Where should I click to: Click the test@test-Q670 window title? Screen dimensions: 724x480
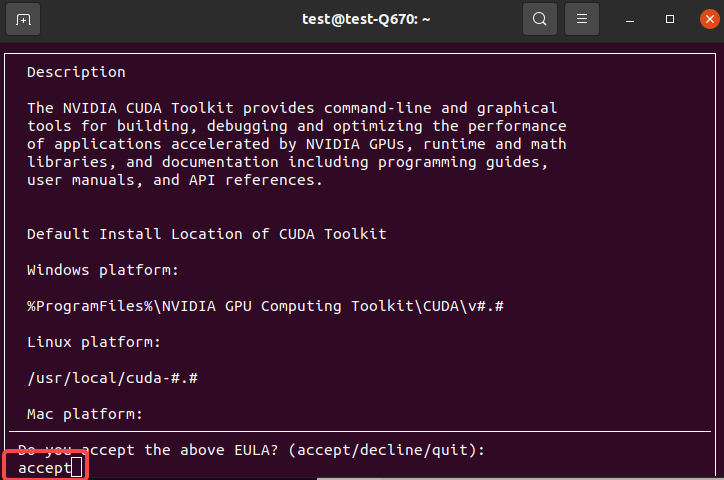point(366,19)
